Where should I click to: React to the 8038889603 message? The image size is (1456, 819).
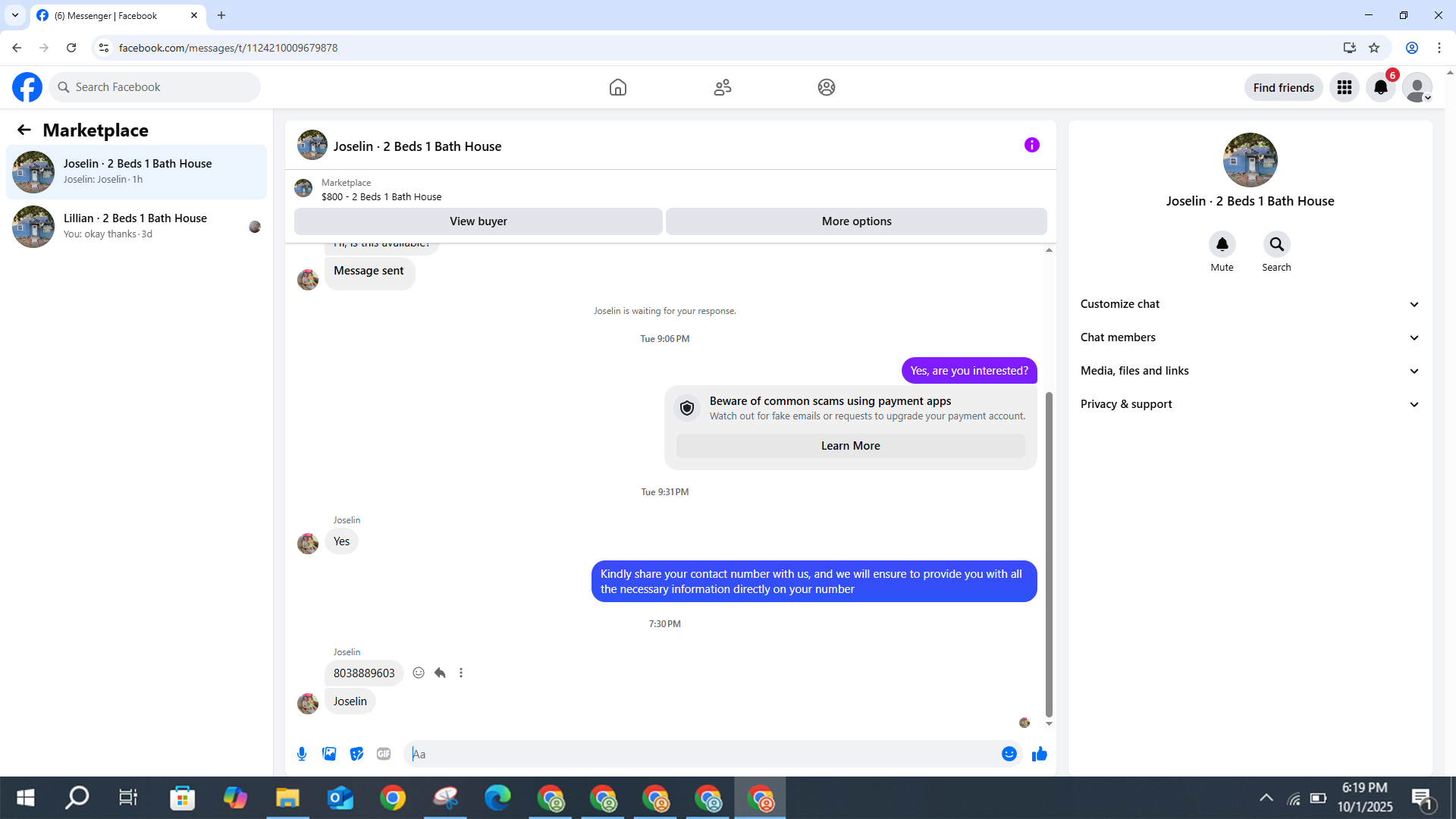419,673
